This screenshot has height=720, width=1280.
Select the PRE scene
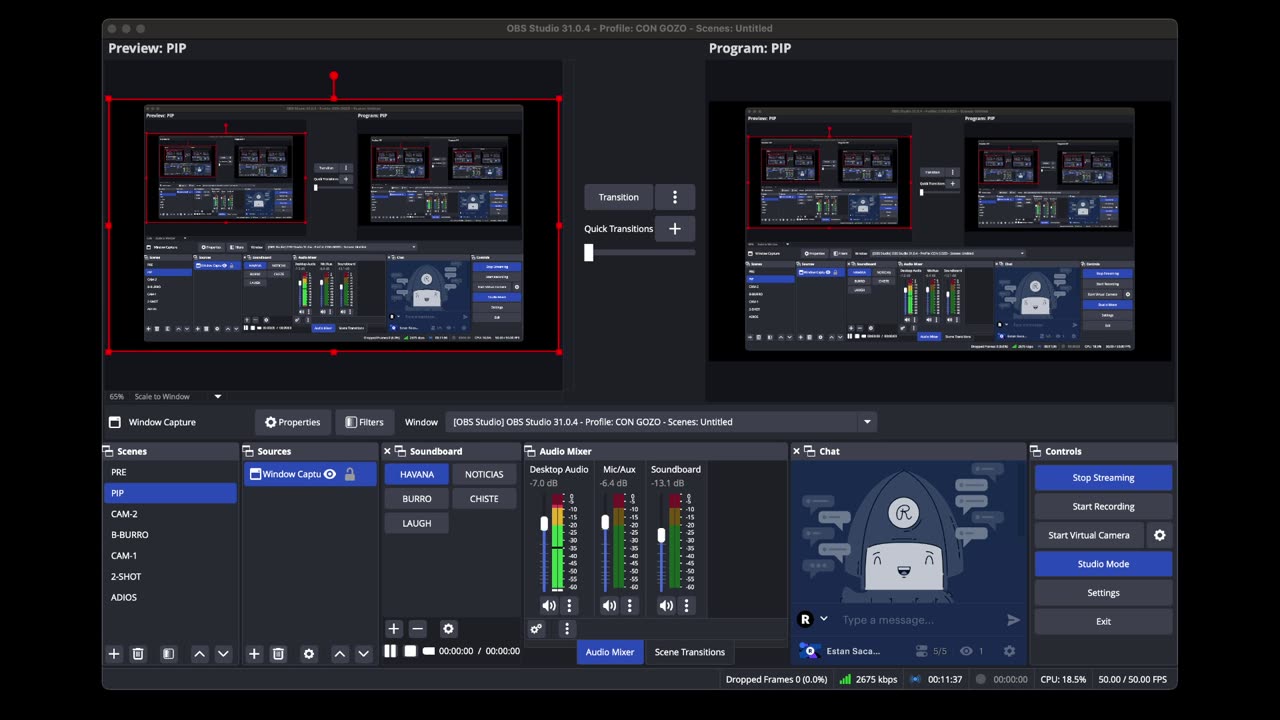[170, 472]
